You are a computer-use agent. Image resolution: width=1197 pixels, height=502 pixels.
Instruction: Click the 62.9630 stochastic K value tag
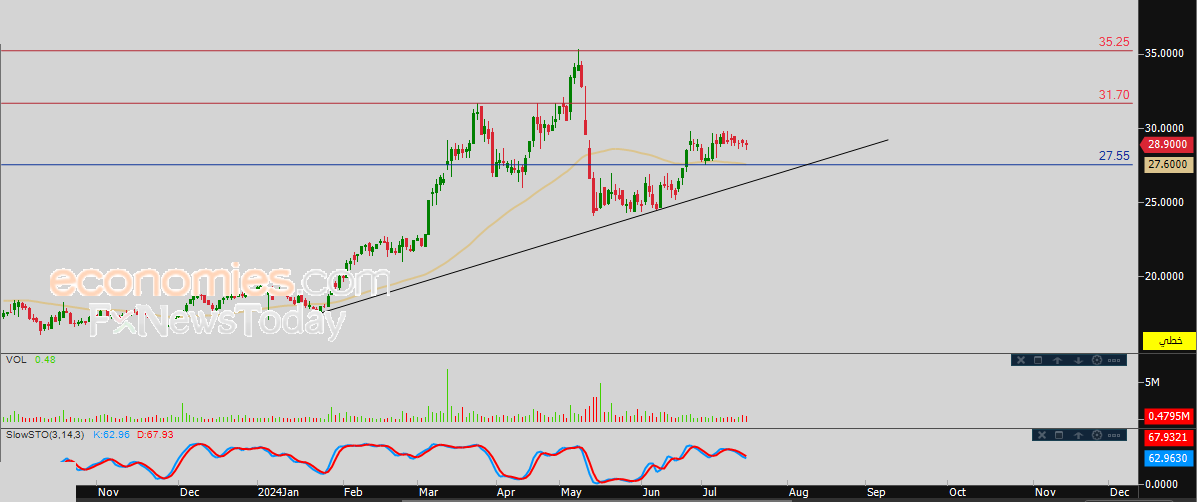point(1169,459)
